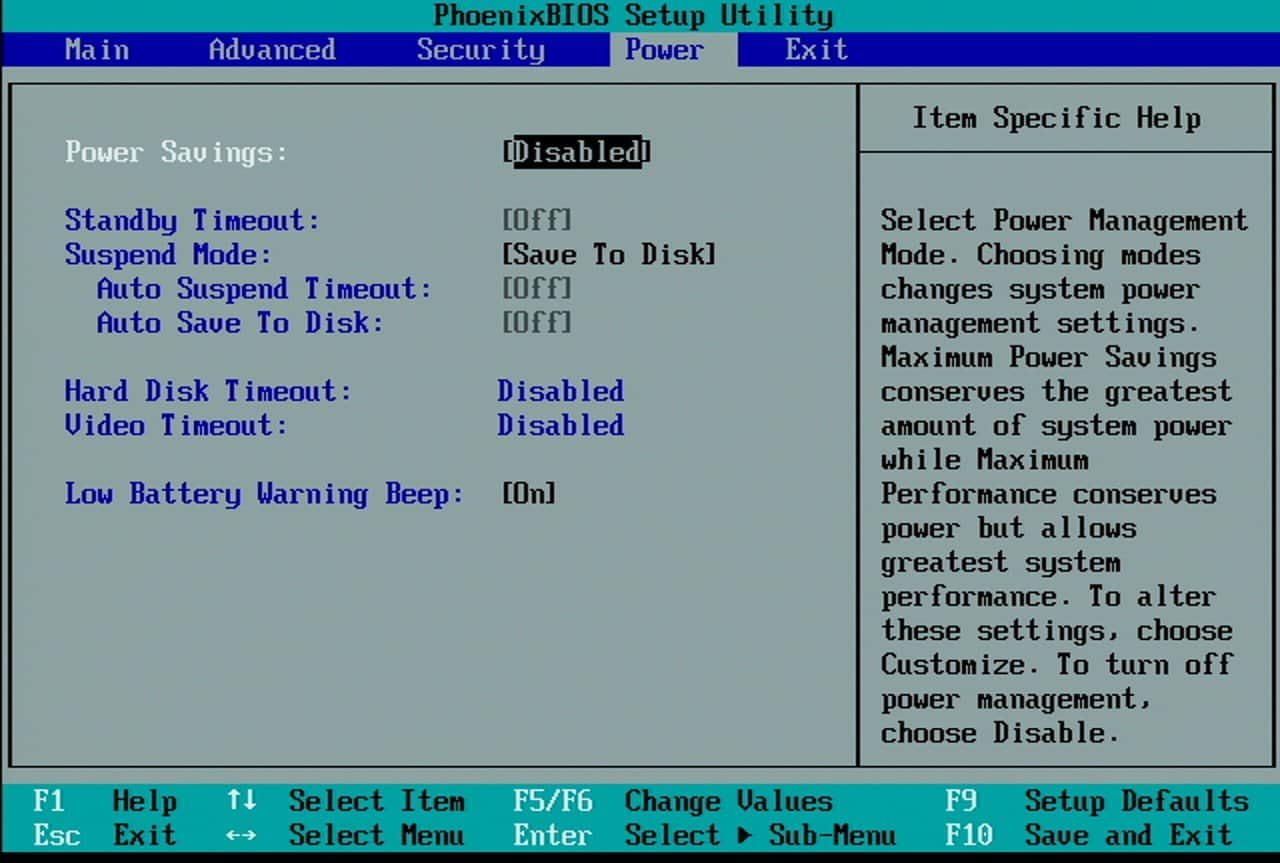Screen dimensions: 1280x863
Task: Open the Main menu tab
Action: [96, 50]
